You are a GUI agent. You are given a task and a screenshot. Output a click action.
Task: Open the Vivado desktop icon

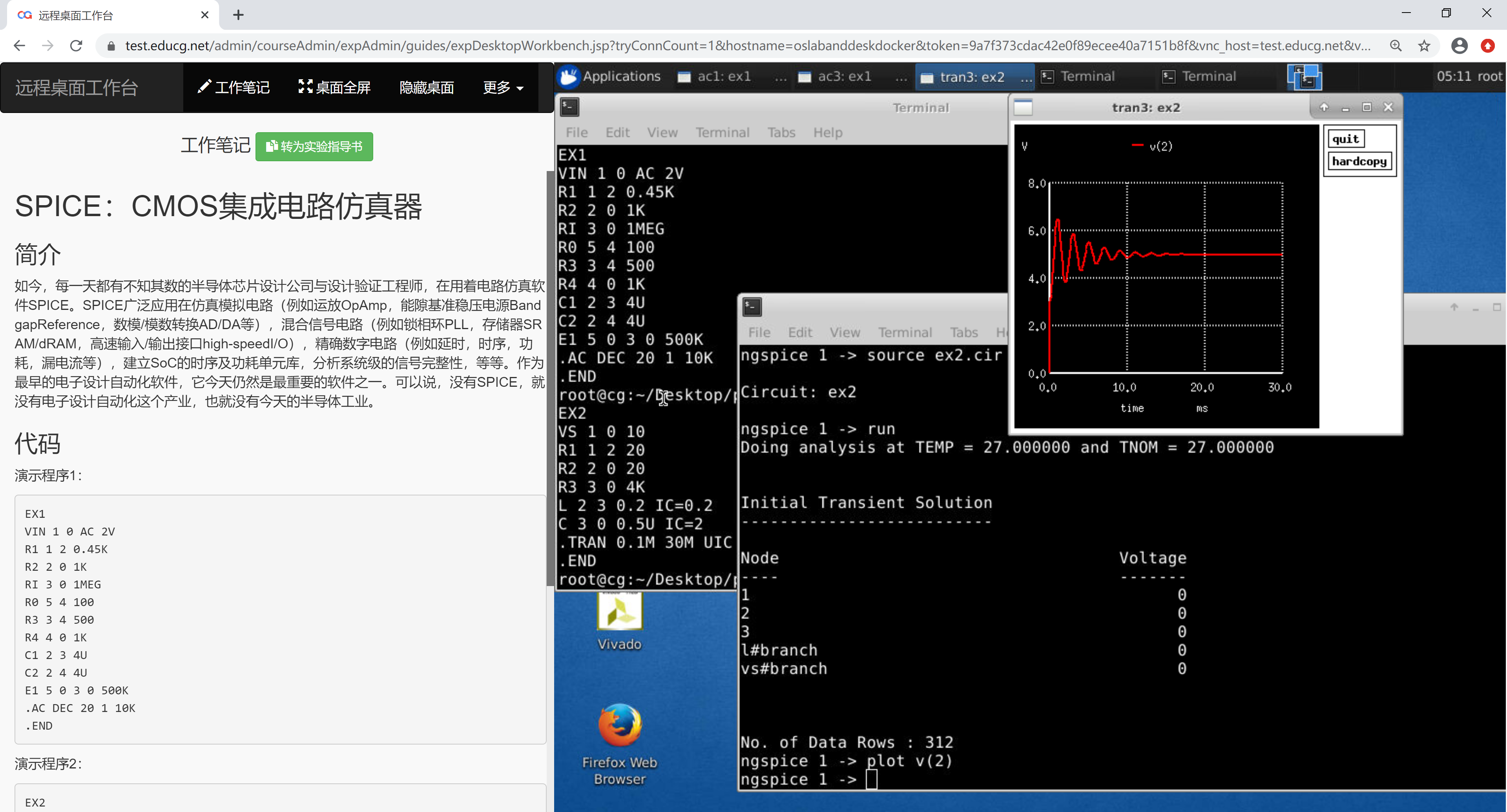(x=620, y=612)
